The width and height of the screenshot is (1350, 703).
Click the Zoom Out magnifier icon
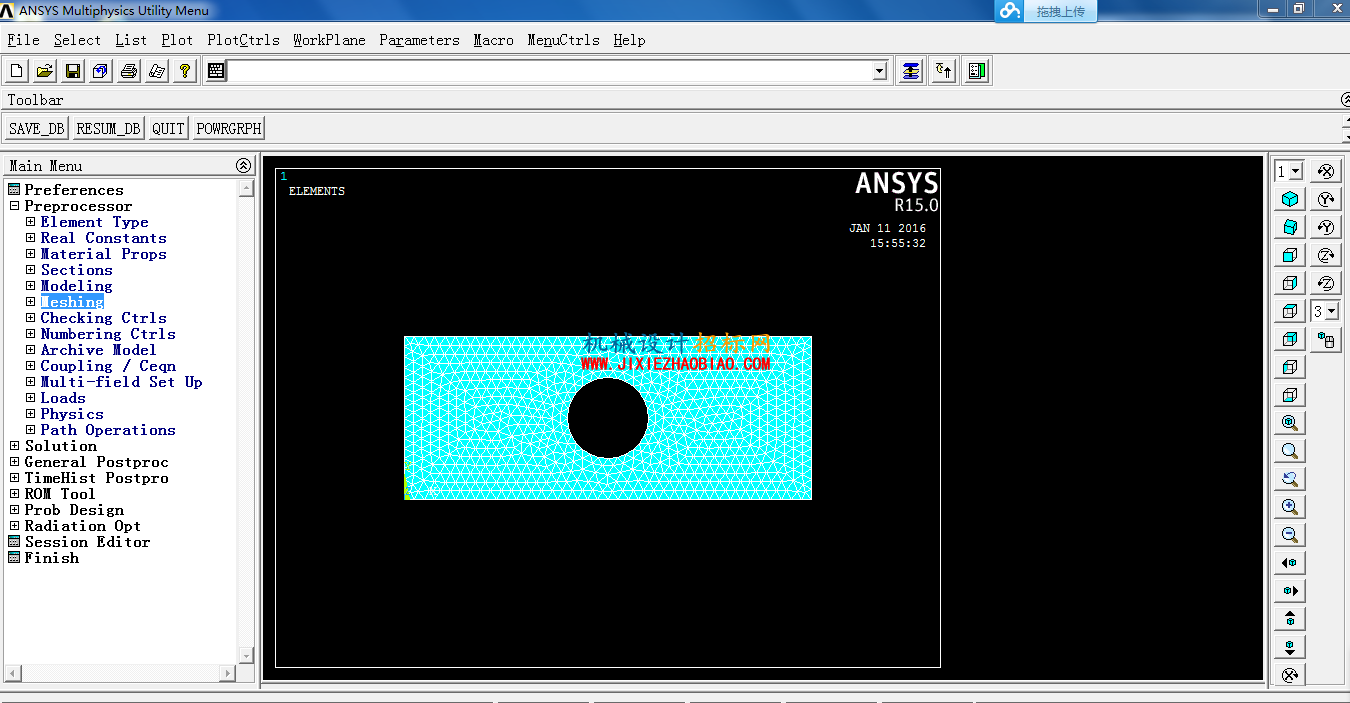pos(1290,535)
